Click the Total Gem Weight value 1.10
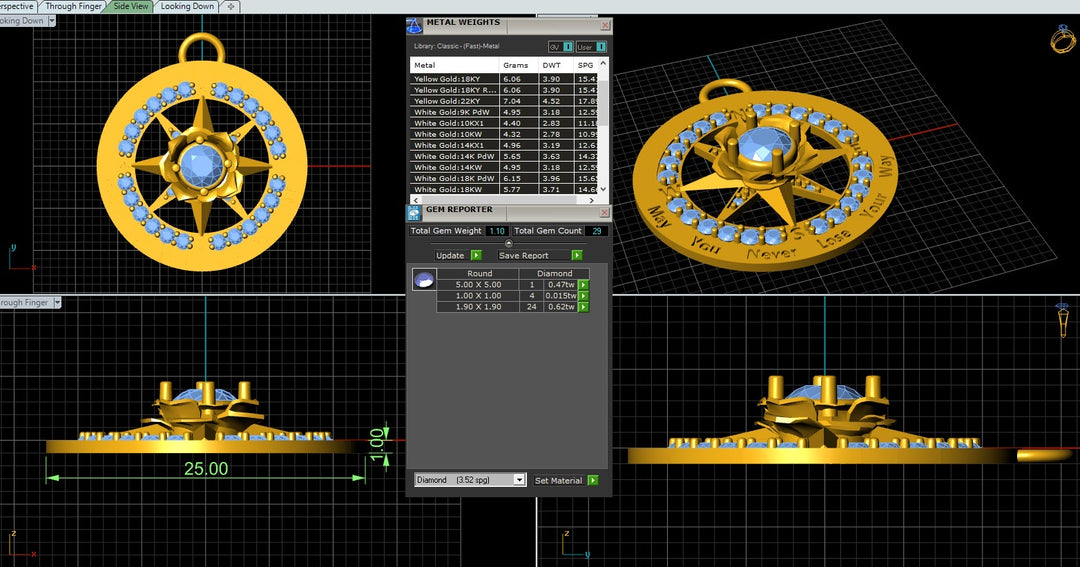 (497, 231)
